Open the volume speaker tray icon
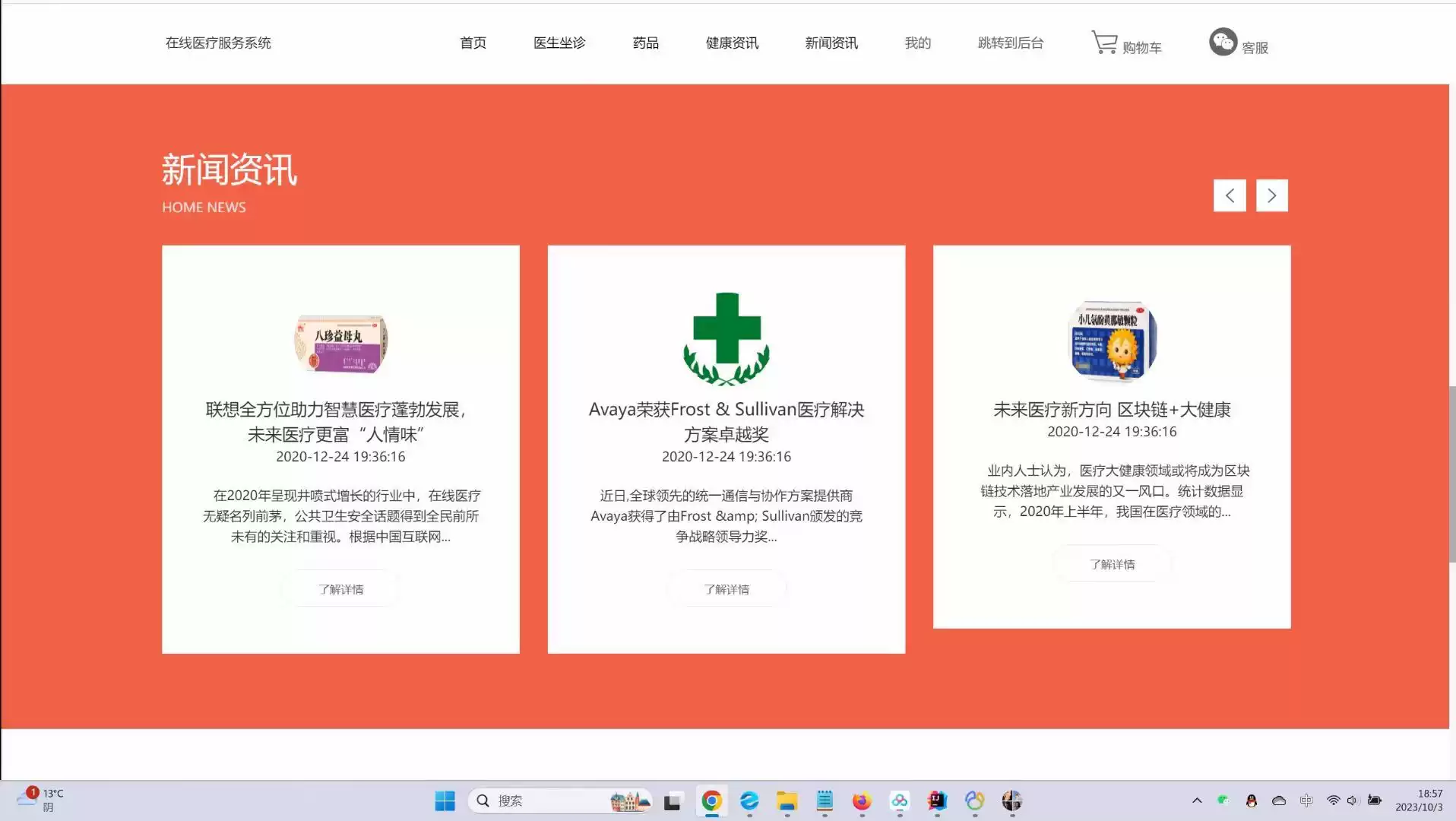This screenshot has width=1456, height=821. [1353, 800]
